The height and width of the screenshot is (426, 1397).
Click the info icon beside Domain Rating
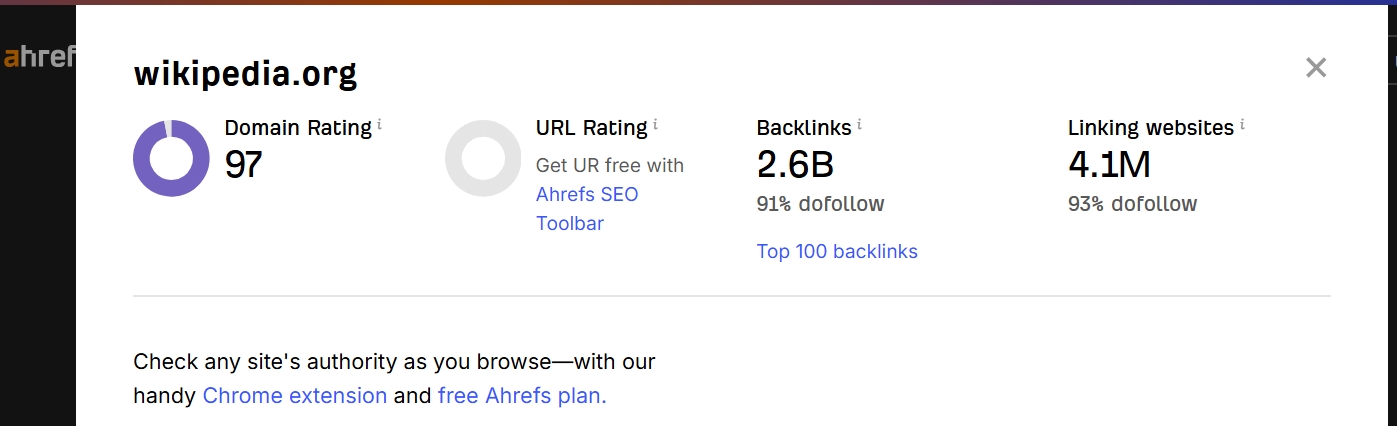[380, 125]
